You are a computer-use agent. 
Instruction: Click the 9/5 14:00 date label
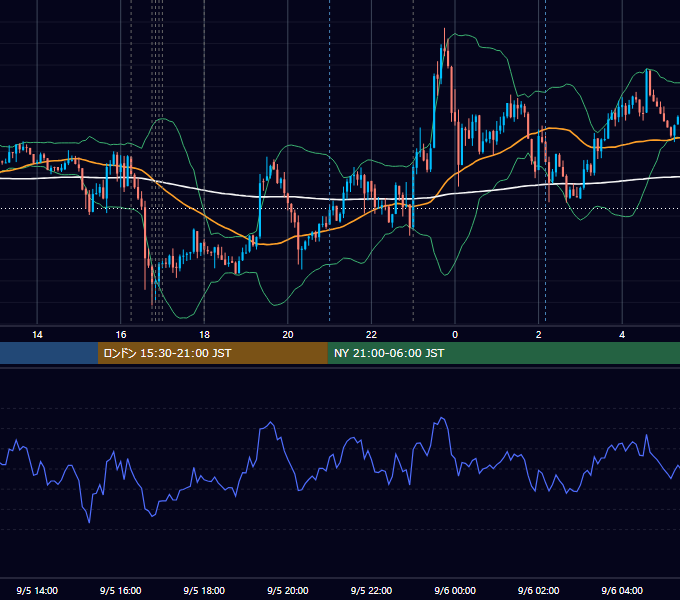37,590
